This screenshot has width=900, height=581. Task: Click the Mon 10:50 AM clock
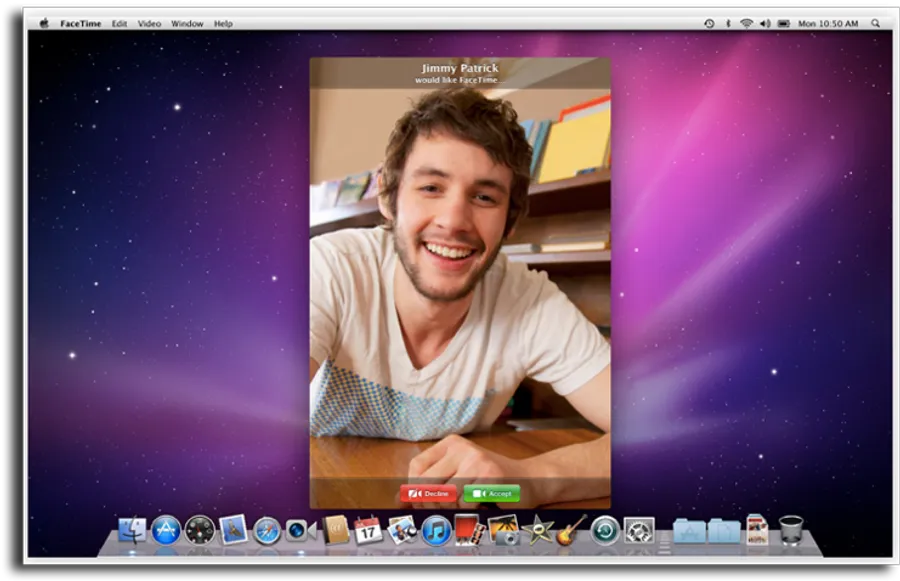(x=828, y=24)
